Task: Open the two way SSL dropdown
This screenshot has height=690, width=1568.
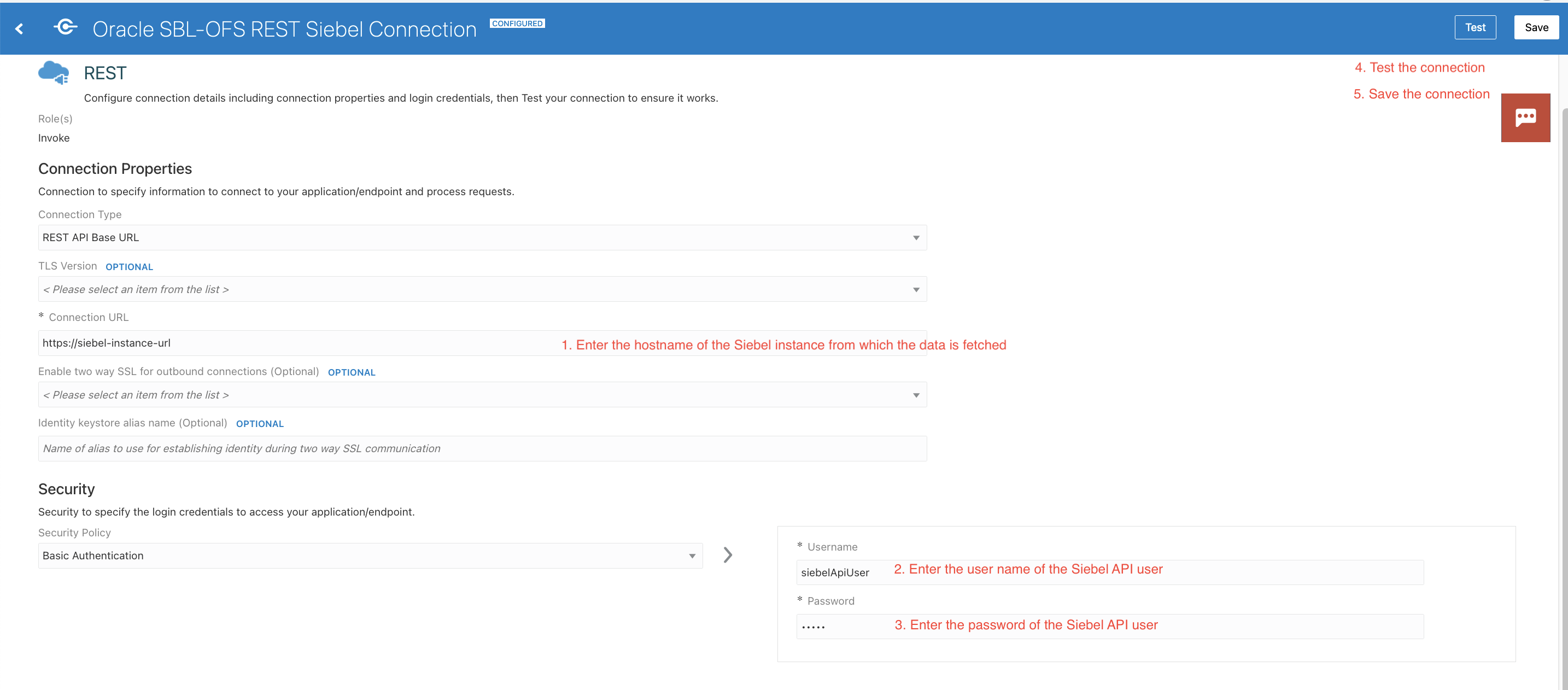Action: pos(482,395)
